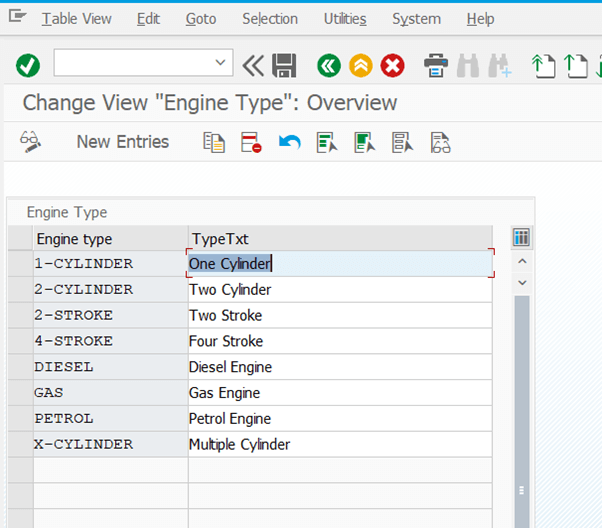Click the 2-STROKE key cell
This screenshot has width=602, height=528.
111,315
